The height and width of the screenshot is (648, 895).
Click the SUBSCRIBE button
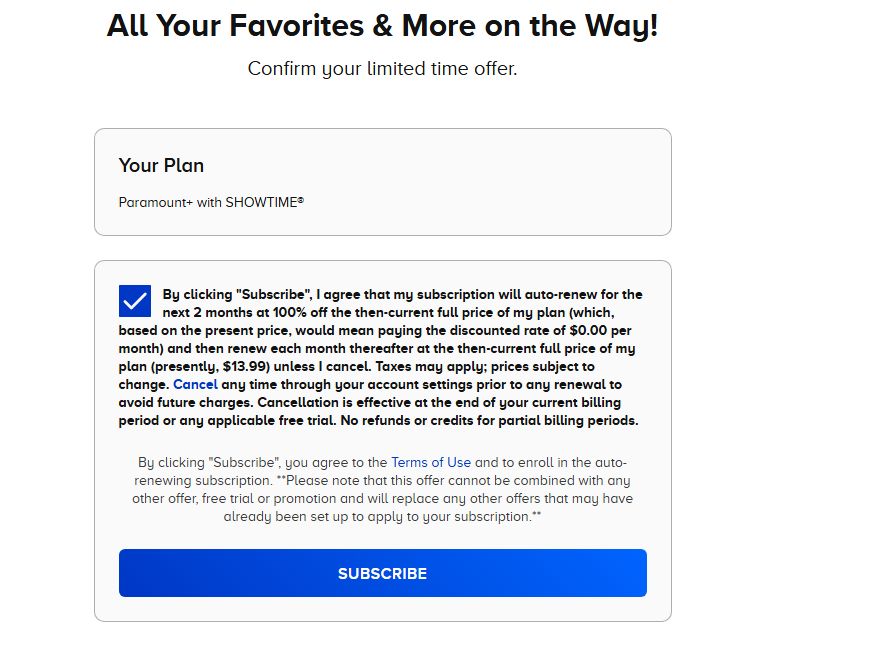coord(382,573)
